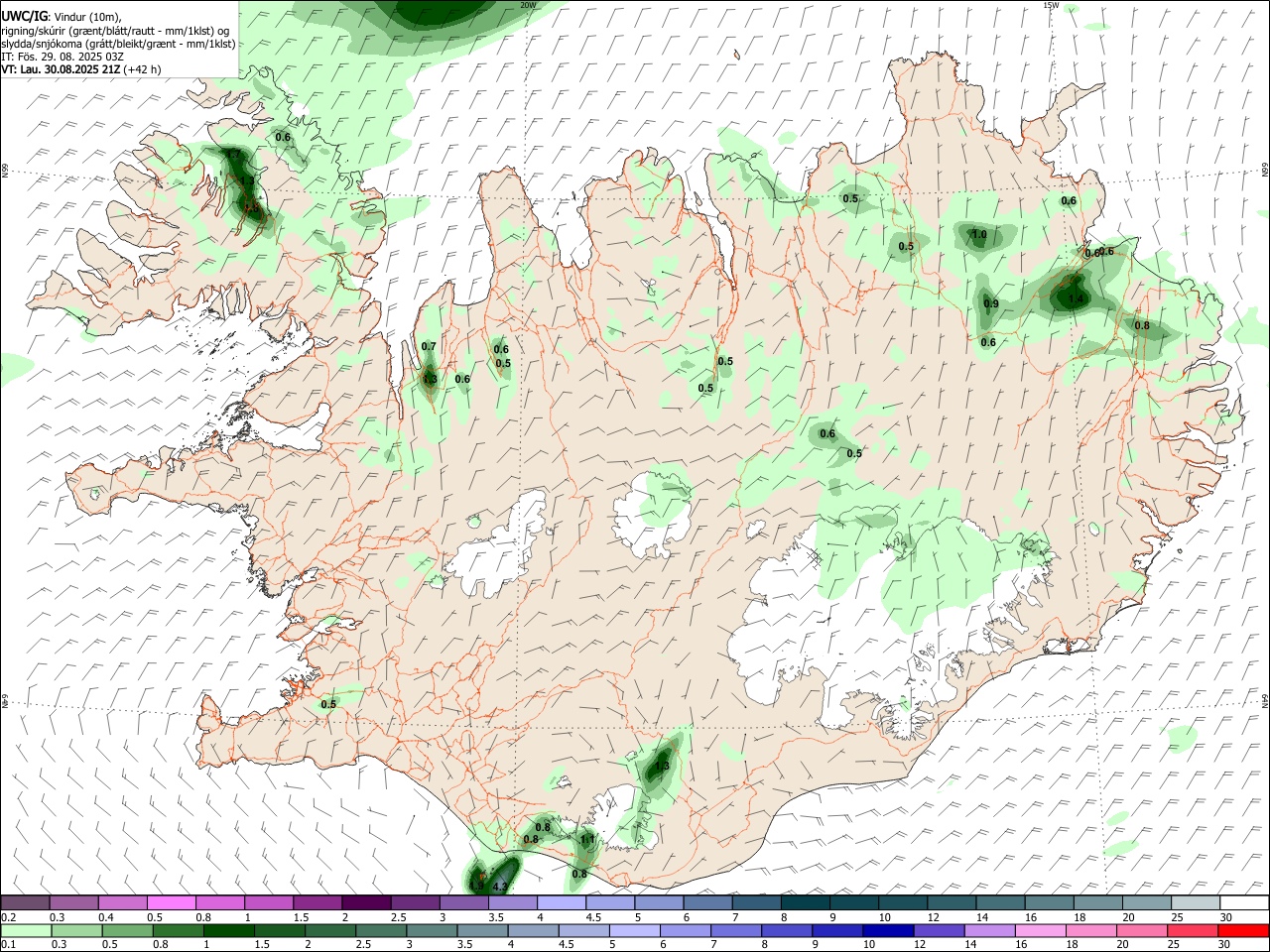Click the 66N latitude label on right edge
This screenshot has width=1270, height=952.
(1265, 171)
